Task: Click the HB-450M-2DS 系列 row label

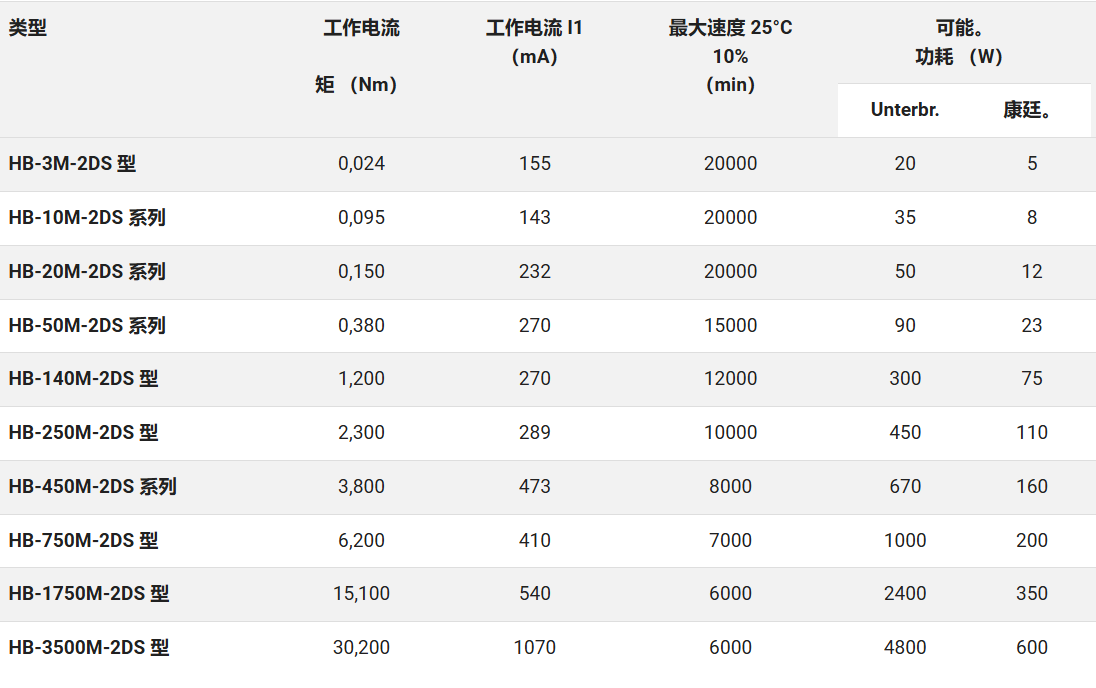Action: click(92, 487)
